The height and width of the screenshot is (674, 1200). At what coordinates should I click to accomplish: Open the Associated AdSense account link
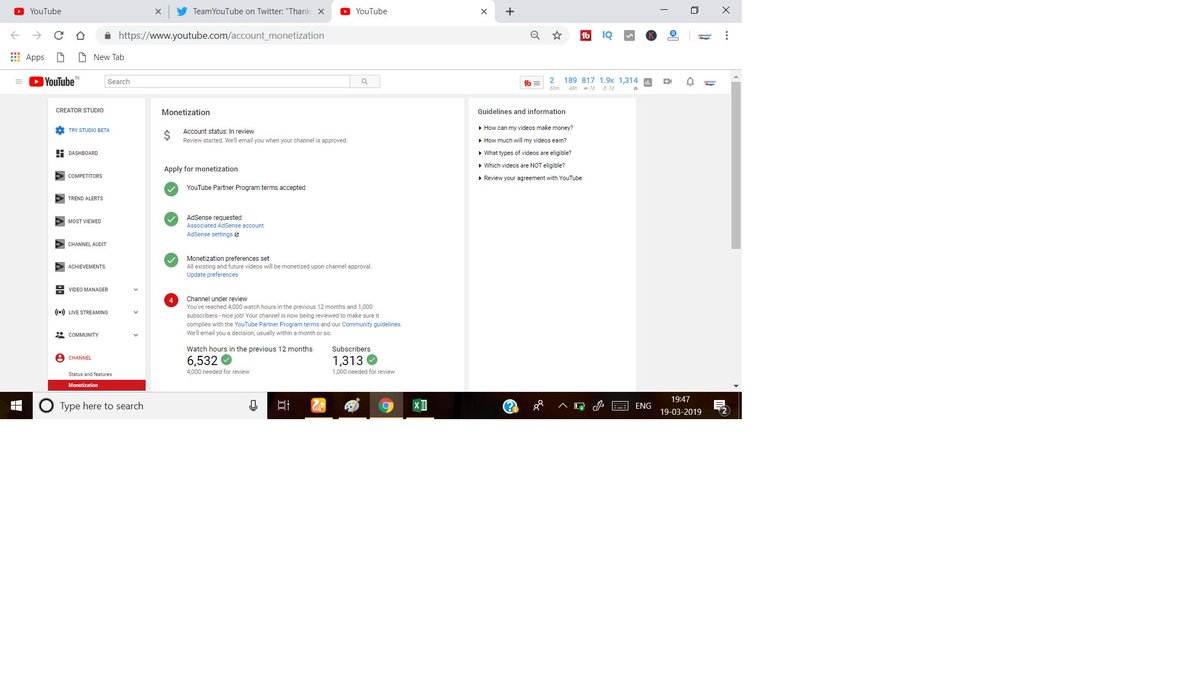tap(225, 226)
